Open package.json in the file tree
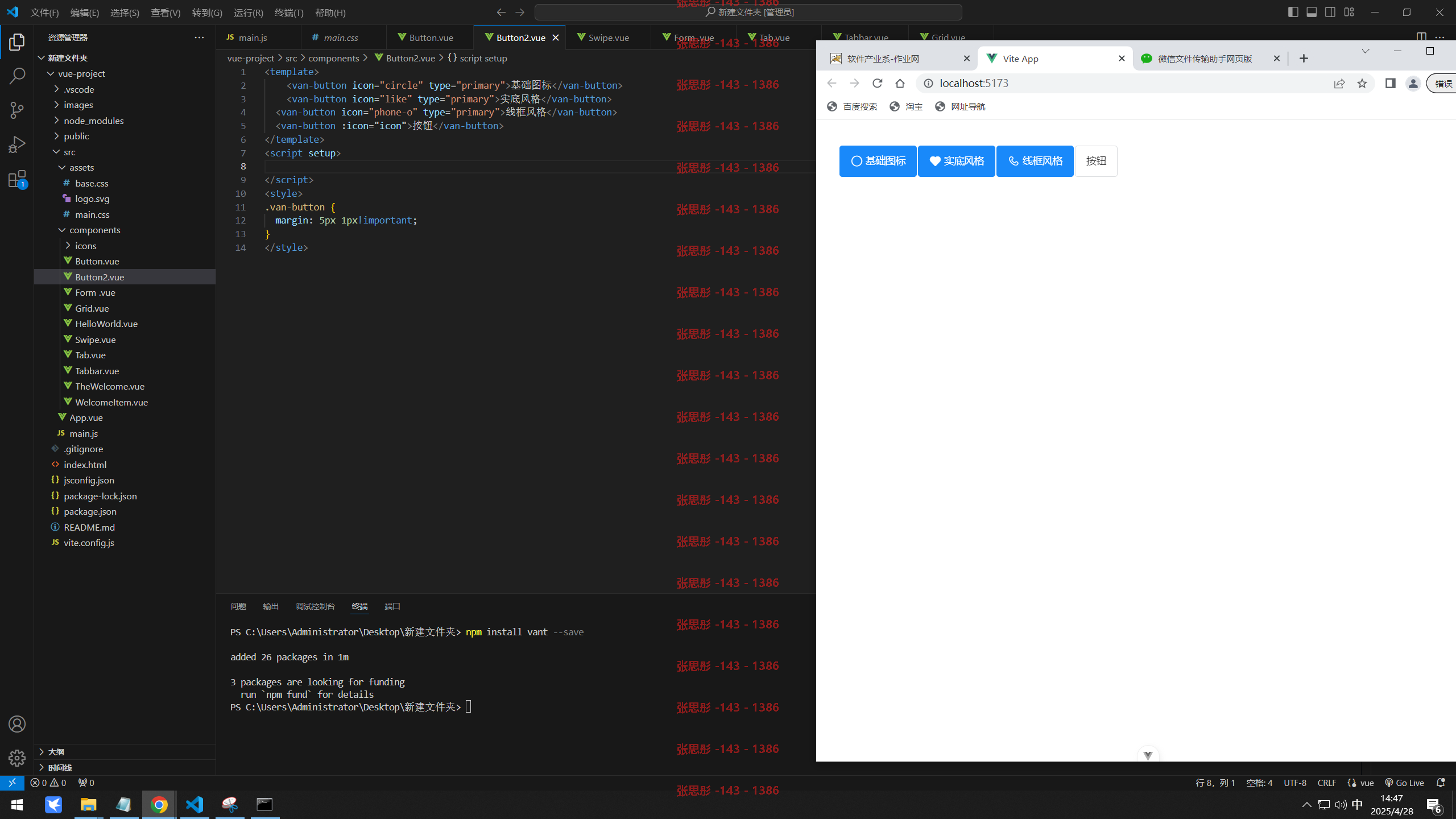The image size is (1456, 819). pos(90,511)
